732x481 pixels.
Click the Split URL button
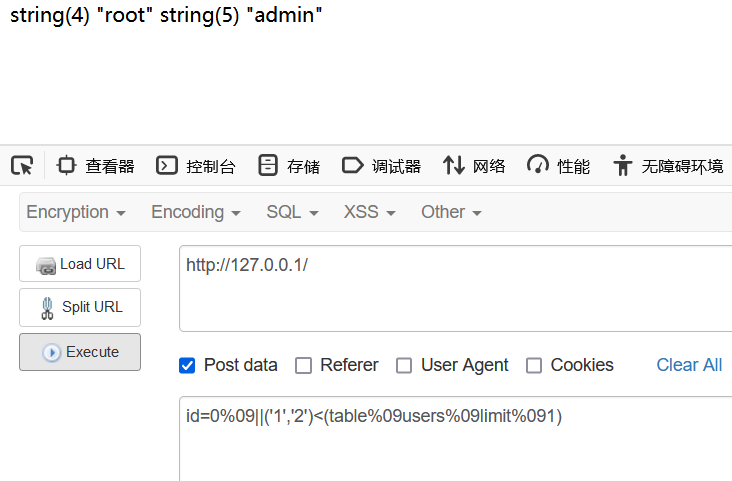80,307
